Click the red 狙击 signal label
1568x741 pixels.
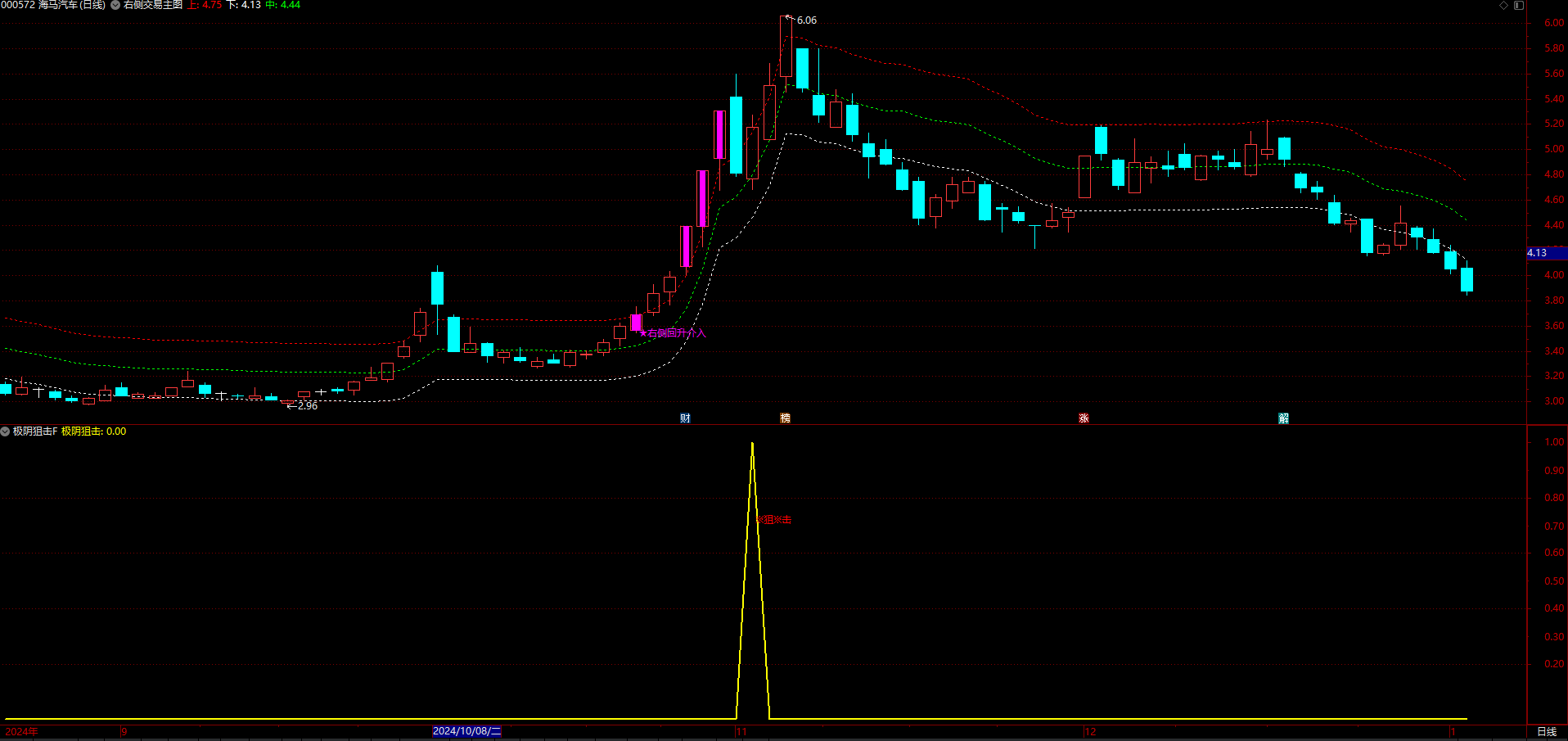coord(774,520)
